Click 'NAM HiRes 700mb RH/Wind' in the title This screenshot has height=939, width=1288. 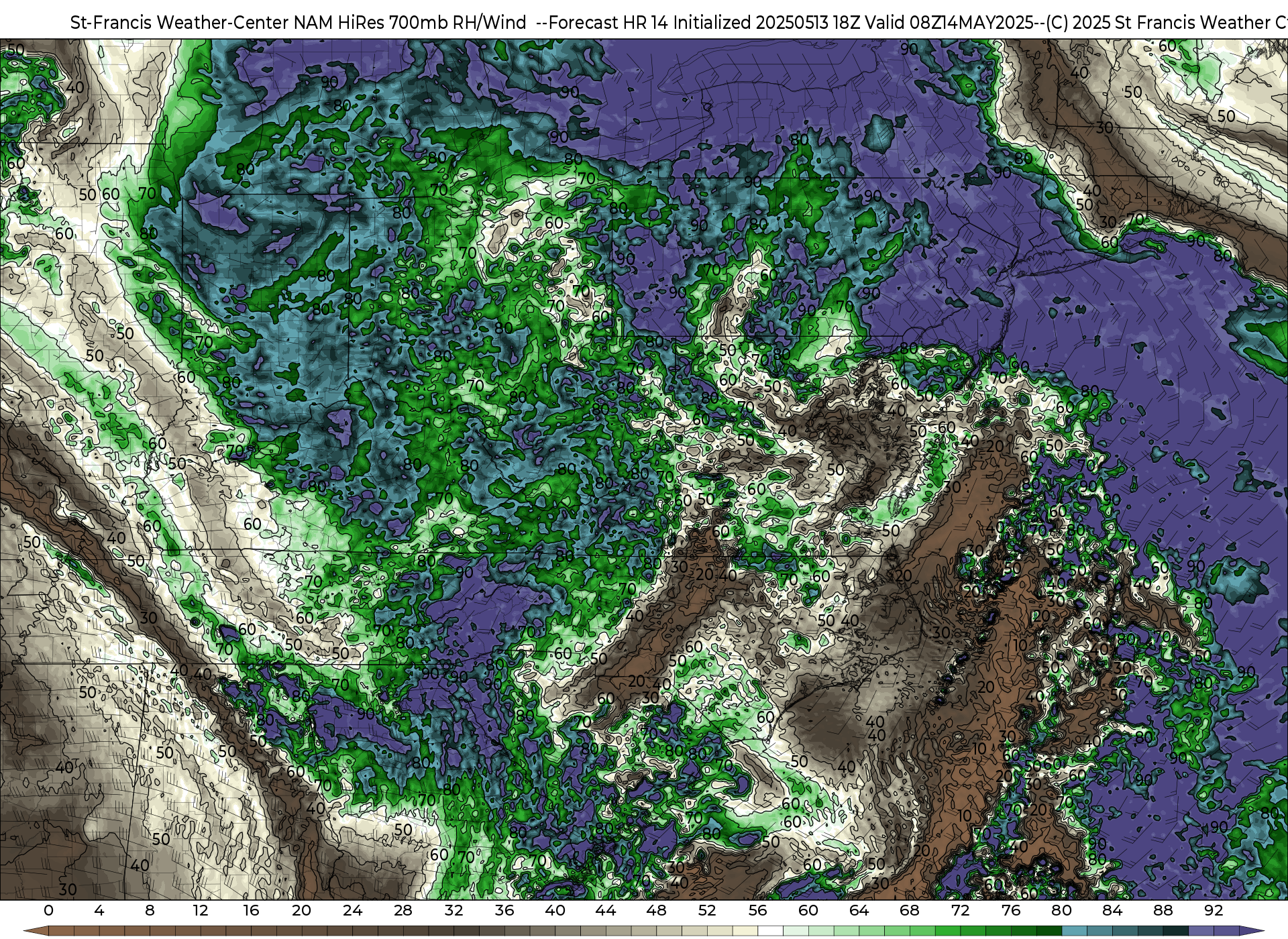pyautogui.click(x=410, y=23)
